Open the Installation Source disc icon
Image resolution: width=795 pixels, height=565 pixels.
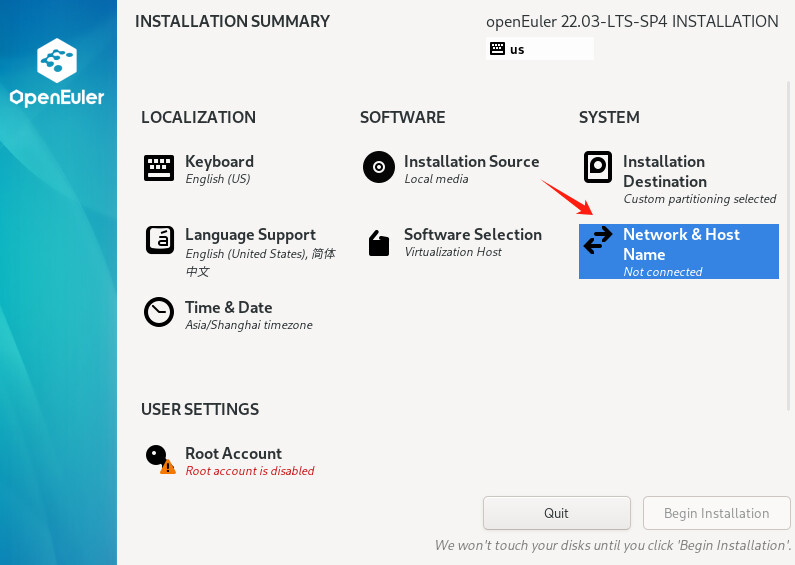pos(378,167)
